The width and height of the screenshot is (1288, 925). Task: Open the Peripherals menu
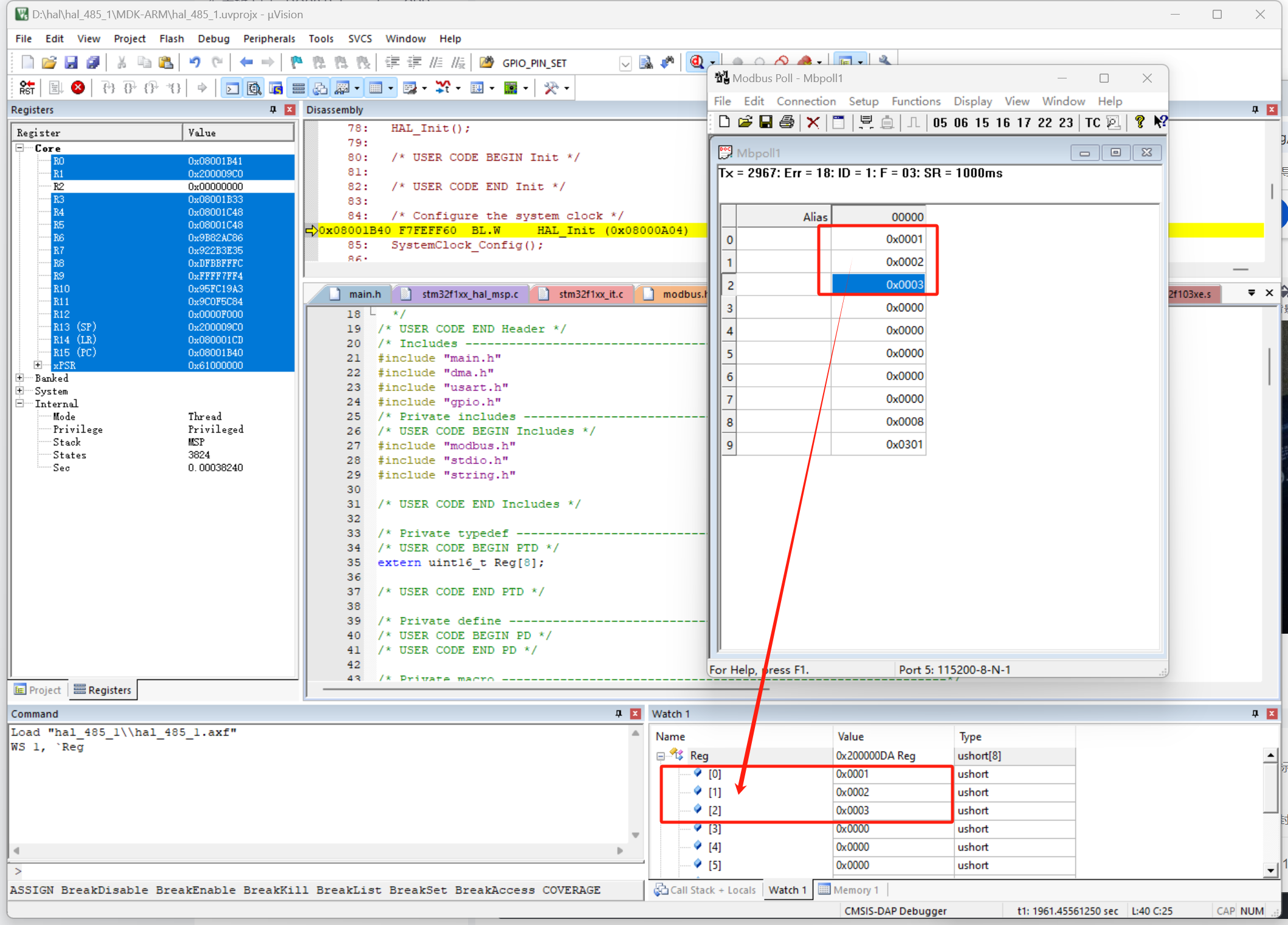coord(269,38)
